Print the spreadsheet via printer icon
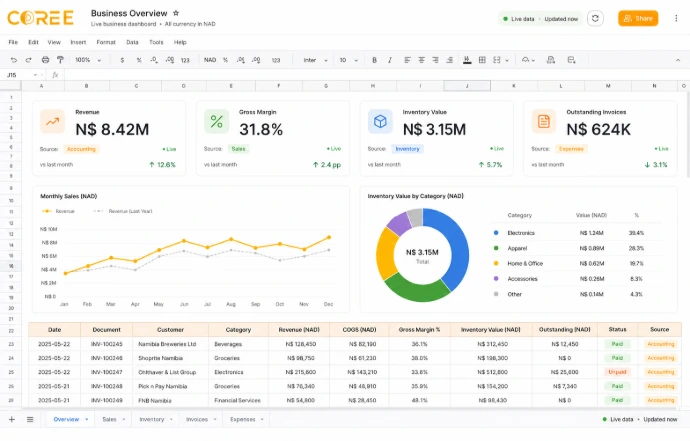The image size is (690, 441). (45, 60)
